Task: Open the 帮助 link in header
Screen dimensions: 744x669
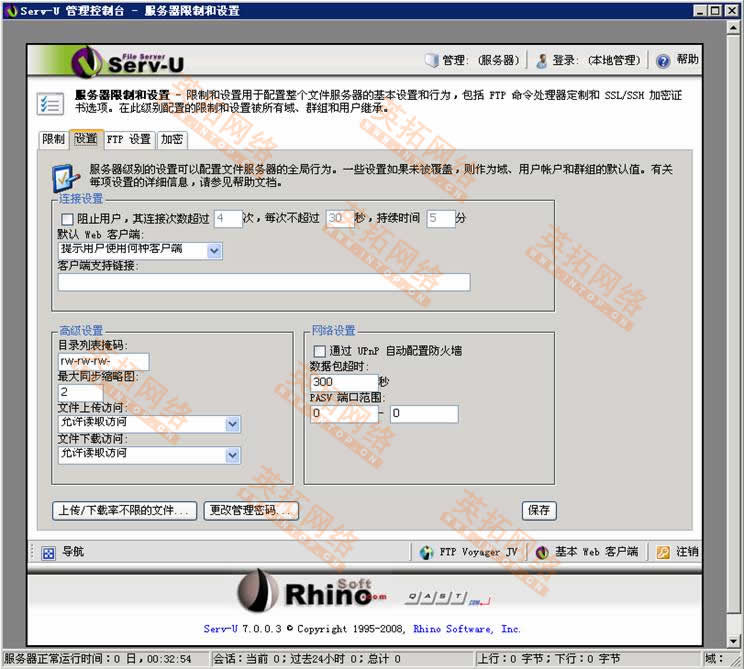Action: pyautogui.click(x=687, y=59)
